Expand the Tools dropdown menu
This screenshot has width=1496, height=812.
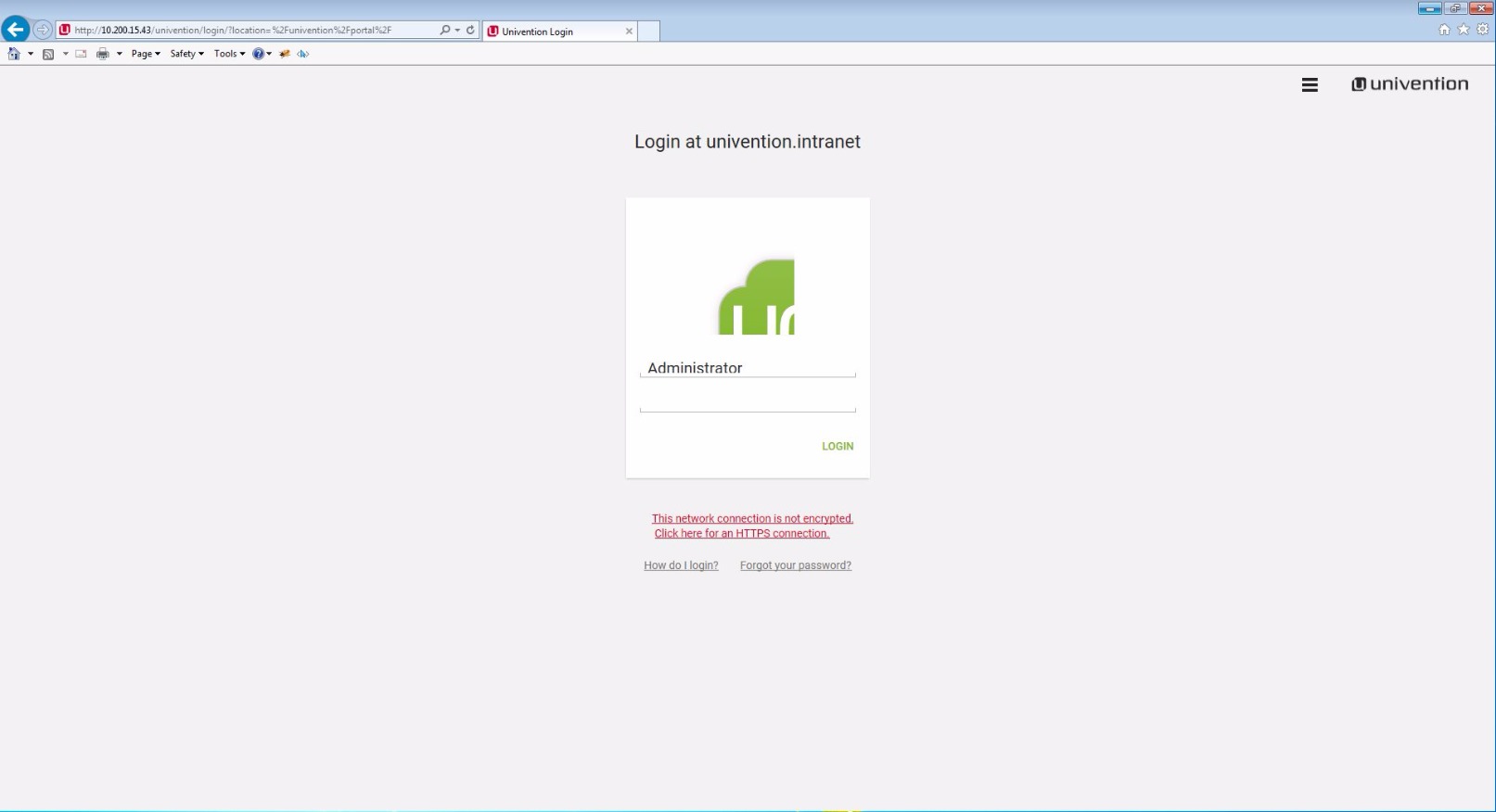(x=229, y=54)
